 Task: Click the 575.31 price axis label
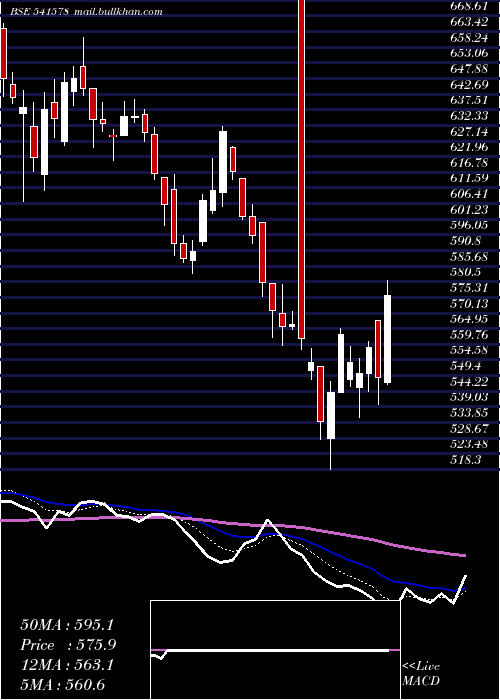[x=470, y=288]
